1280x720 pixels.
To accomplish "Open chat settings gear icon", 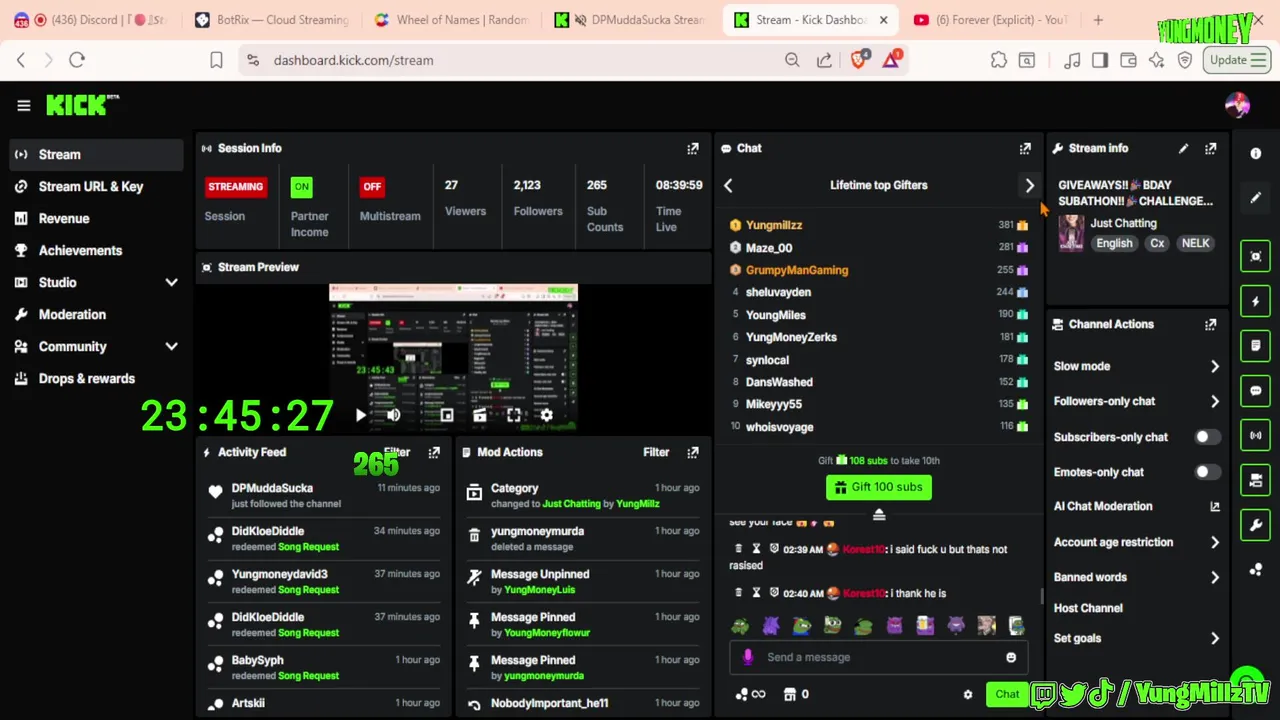I will click(x=967, y=694).
